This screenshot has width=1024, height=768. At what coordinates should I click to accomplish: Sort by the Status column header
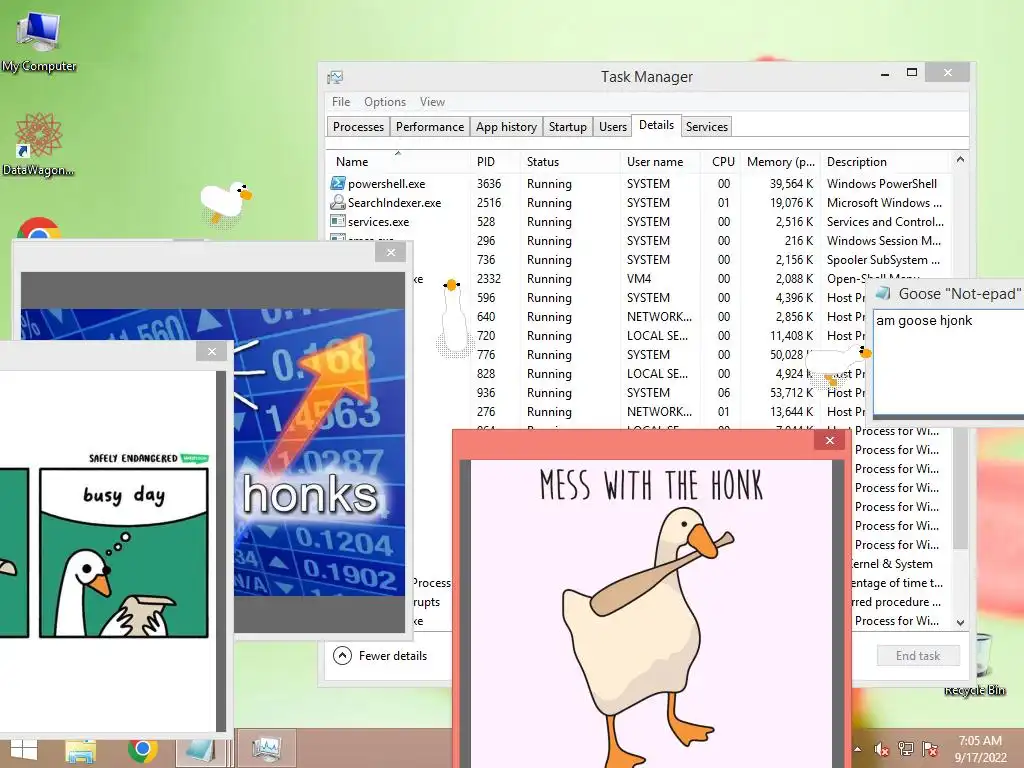click(x=569, y=161)
